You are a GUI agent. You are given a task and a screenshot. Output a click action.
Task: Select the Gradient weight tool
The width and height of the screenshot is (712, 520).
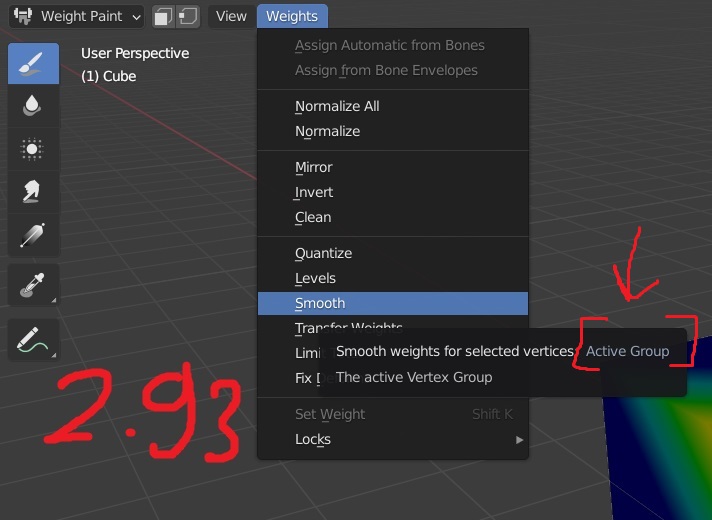33,235
